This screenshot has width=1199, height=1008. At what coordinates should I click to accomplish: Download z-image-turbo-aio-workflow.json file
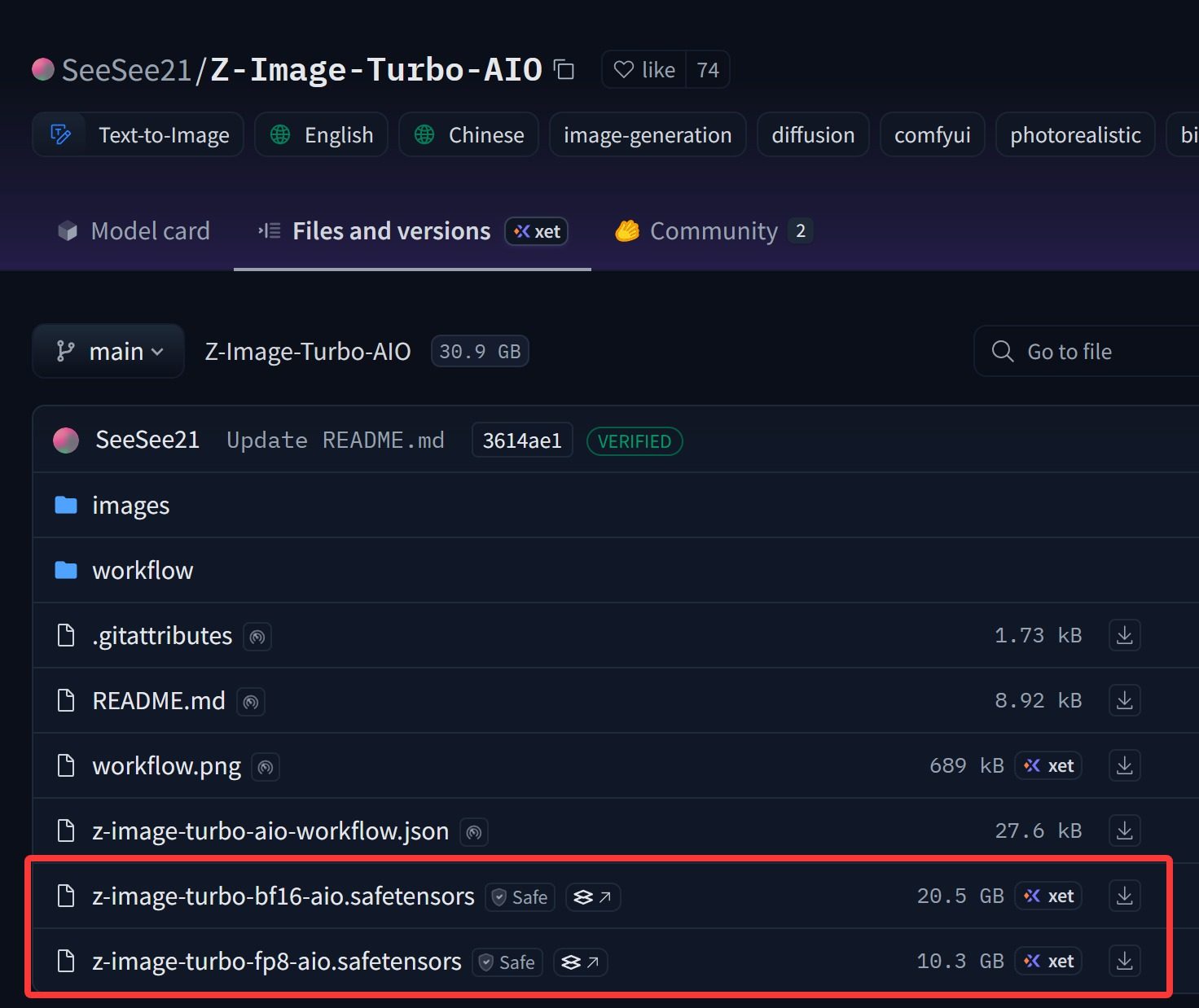pos(1124,831)
